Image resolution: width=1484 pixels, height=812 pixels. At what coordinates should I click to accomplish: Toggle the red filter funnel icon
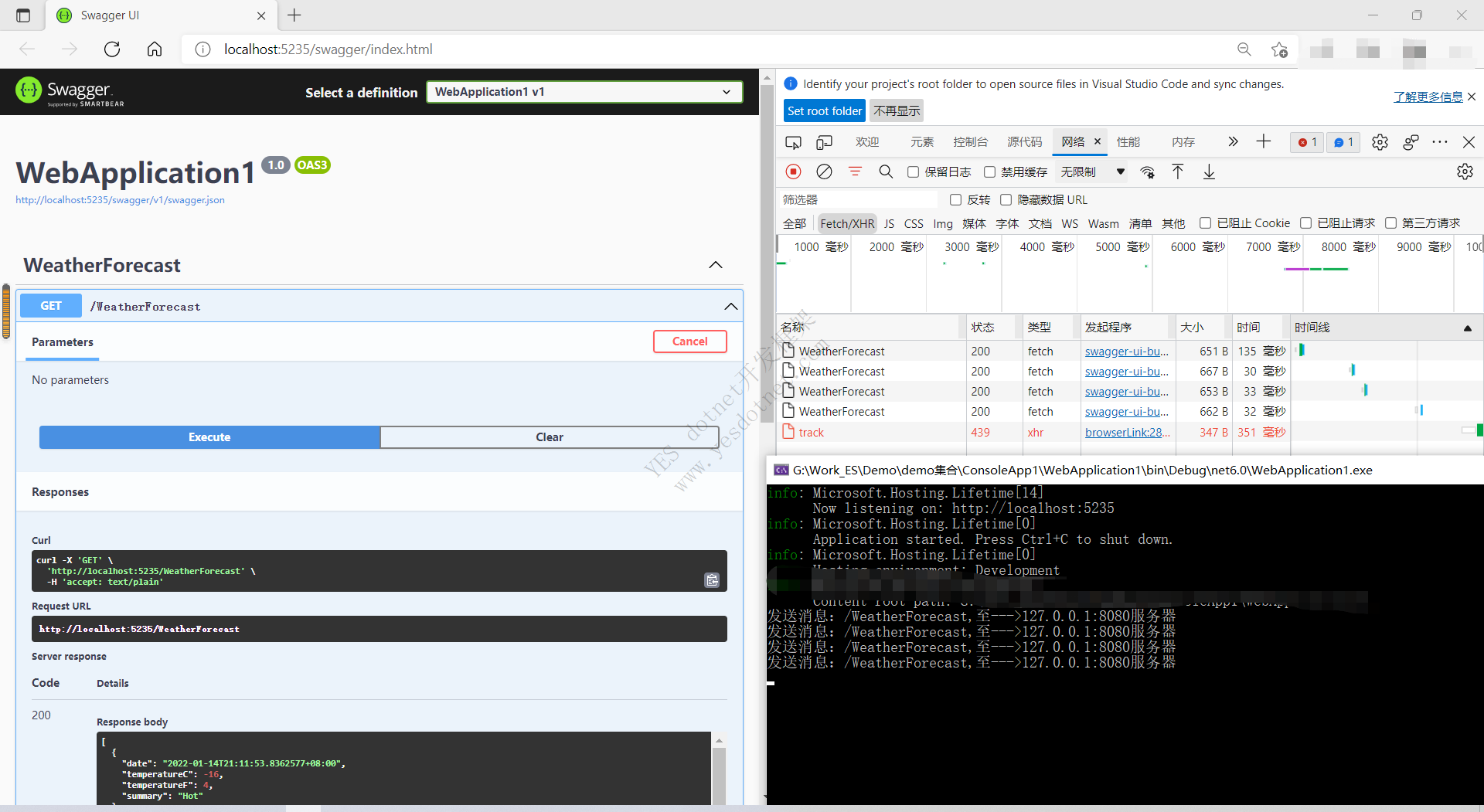click(855, 172)
